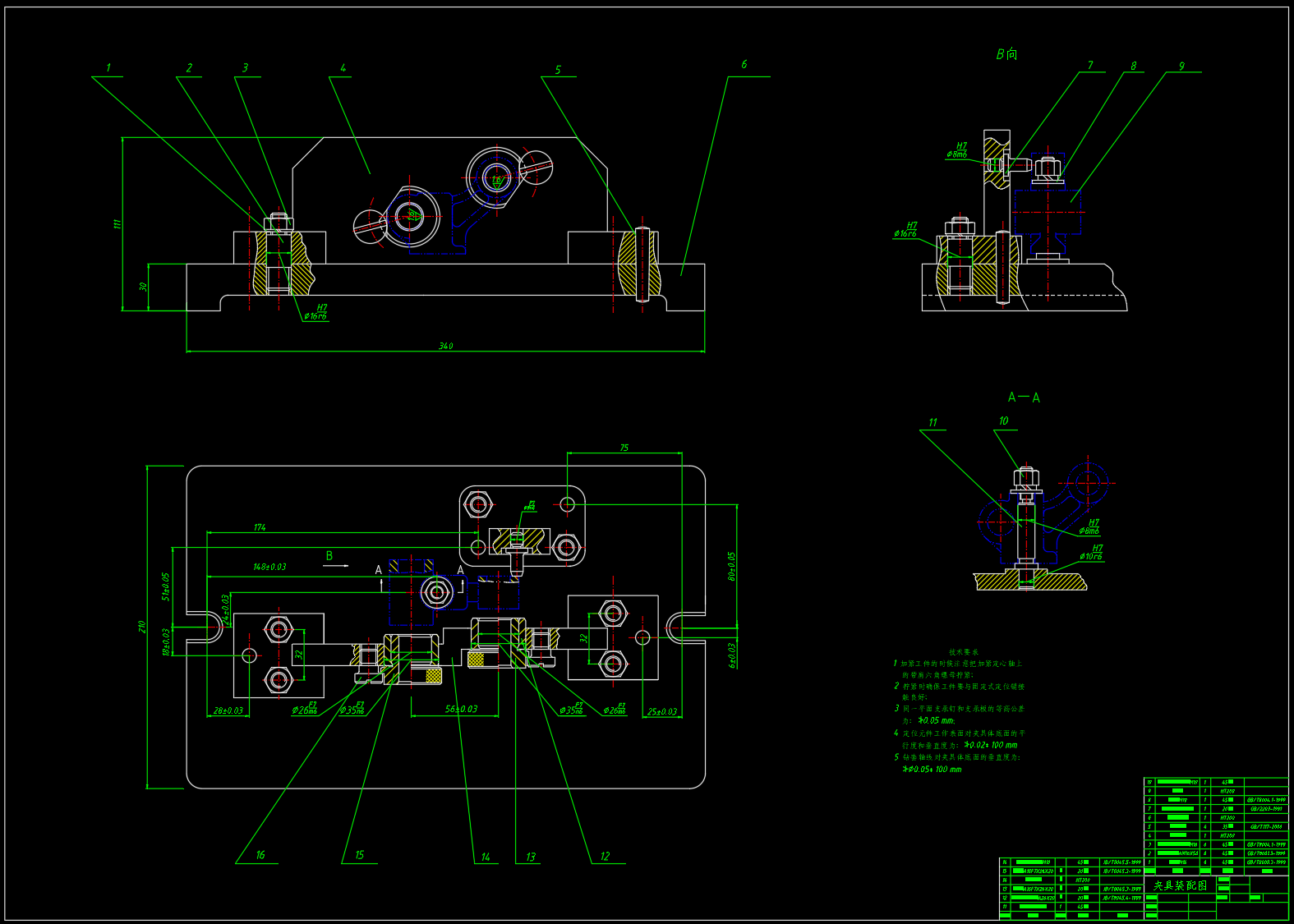1294x924 pixels.
Task: Click the 174 horizontal dimension
Action: pos(260,527)
